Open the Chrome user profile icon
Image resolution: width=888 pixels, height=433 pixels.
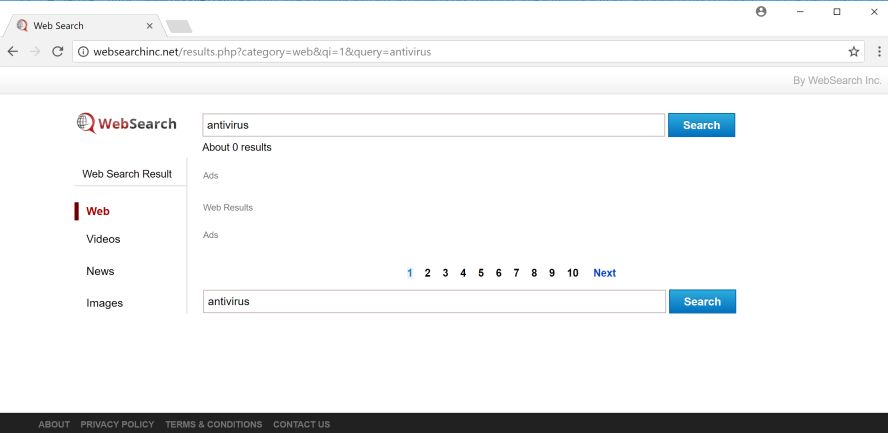[761, 11]
